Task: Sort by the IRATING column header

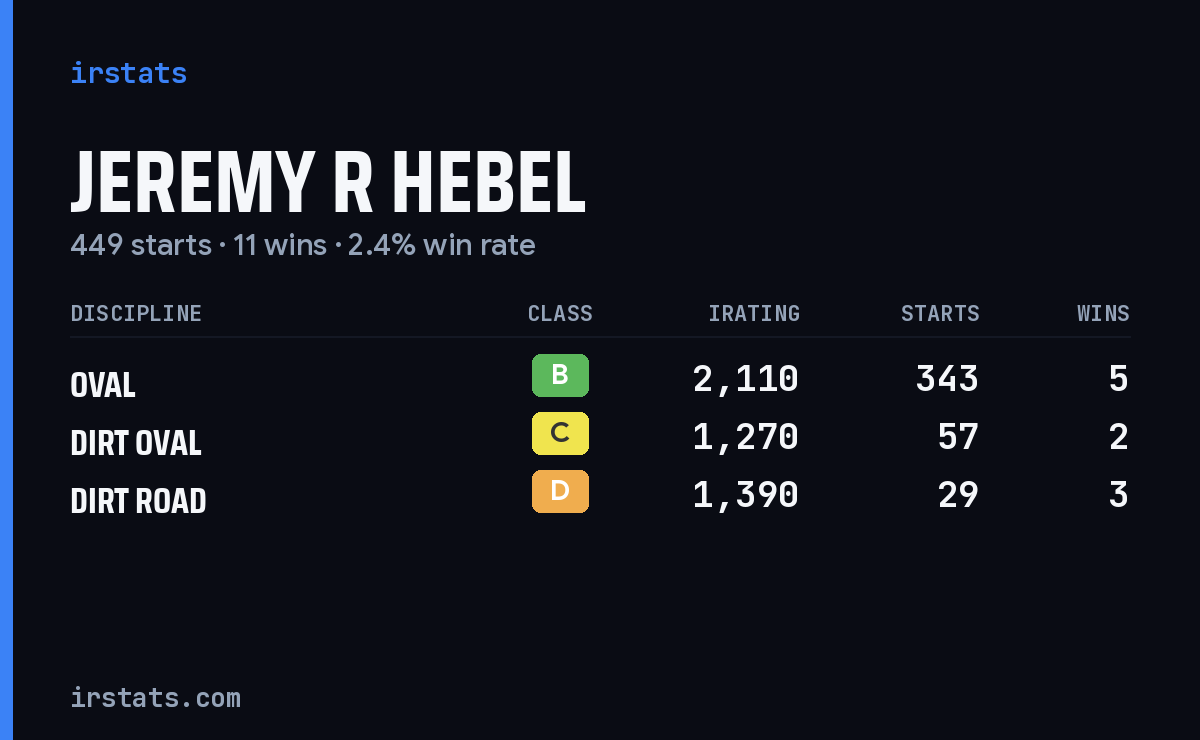Action: (x=754, y=313)
